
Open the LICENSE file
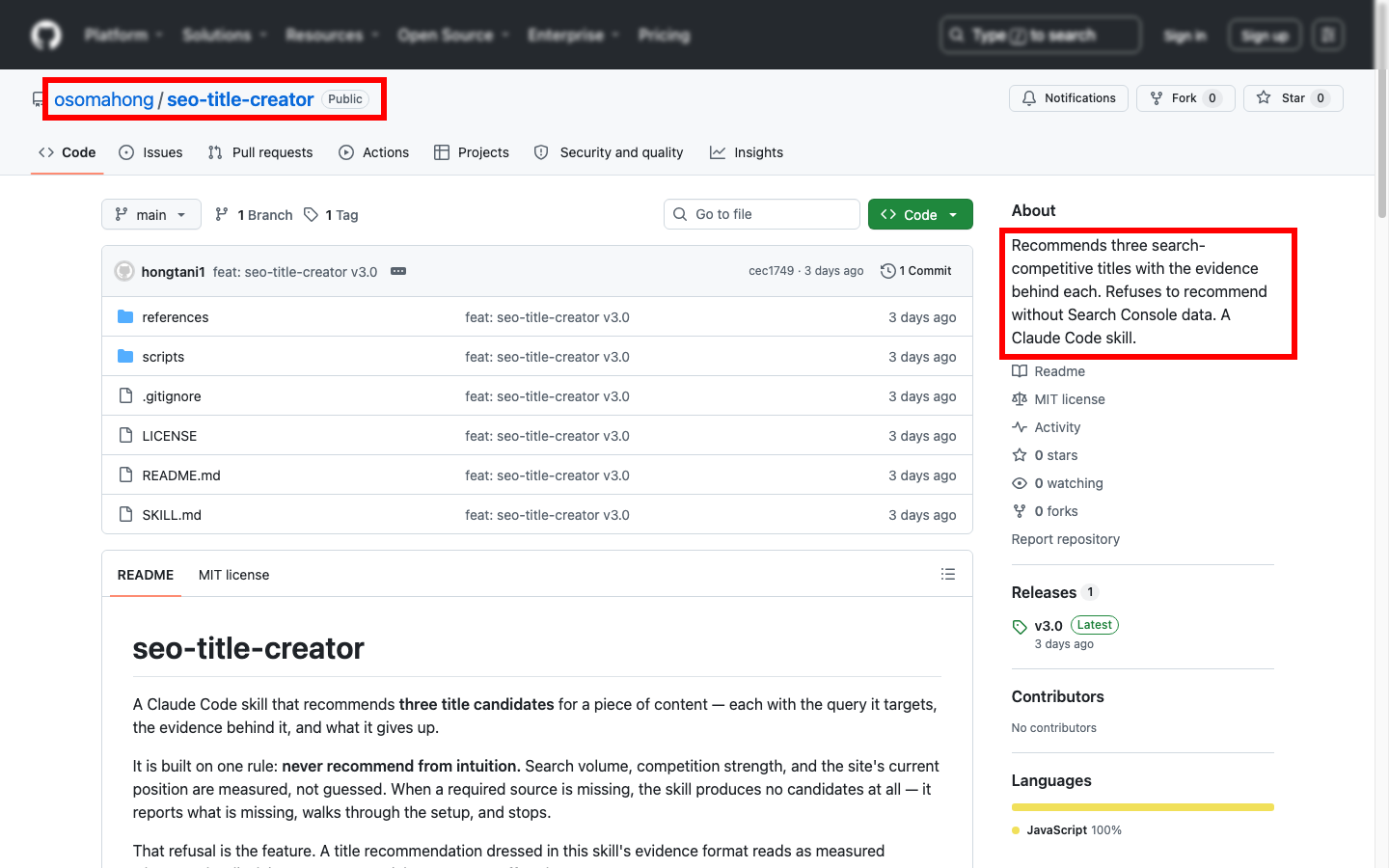pyautogui.click(x=170, y=436)
